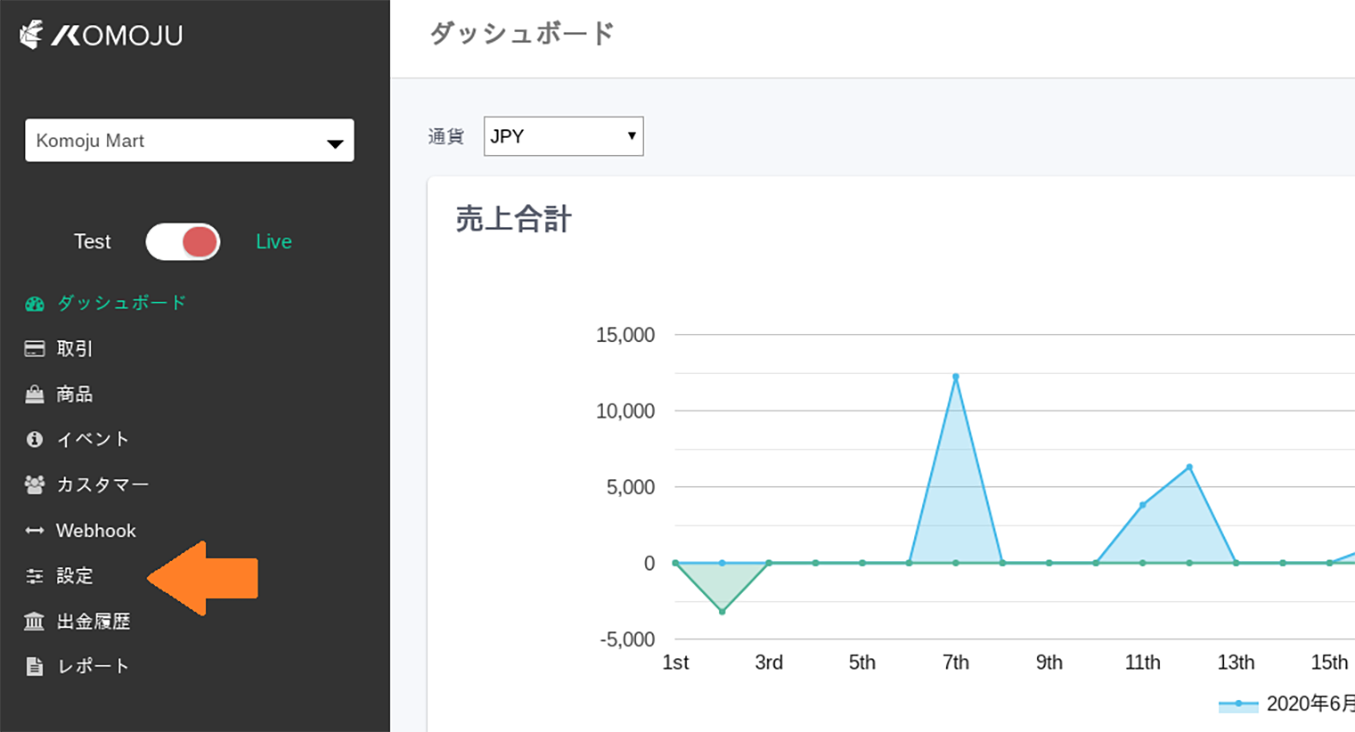Click the 11th x-axis label
The image size is (1355, 732).
click(1142, 663)
